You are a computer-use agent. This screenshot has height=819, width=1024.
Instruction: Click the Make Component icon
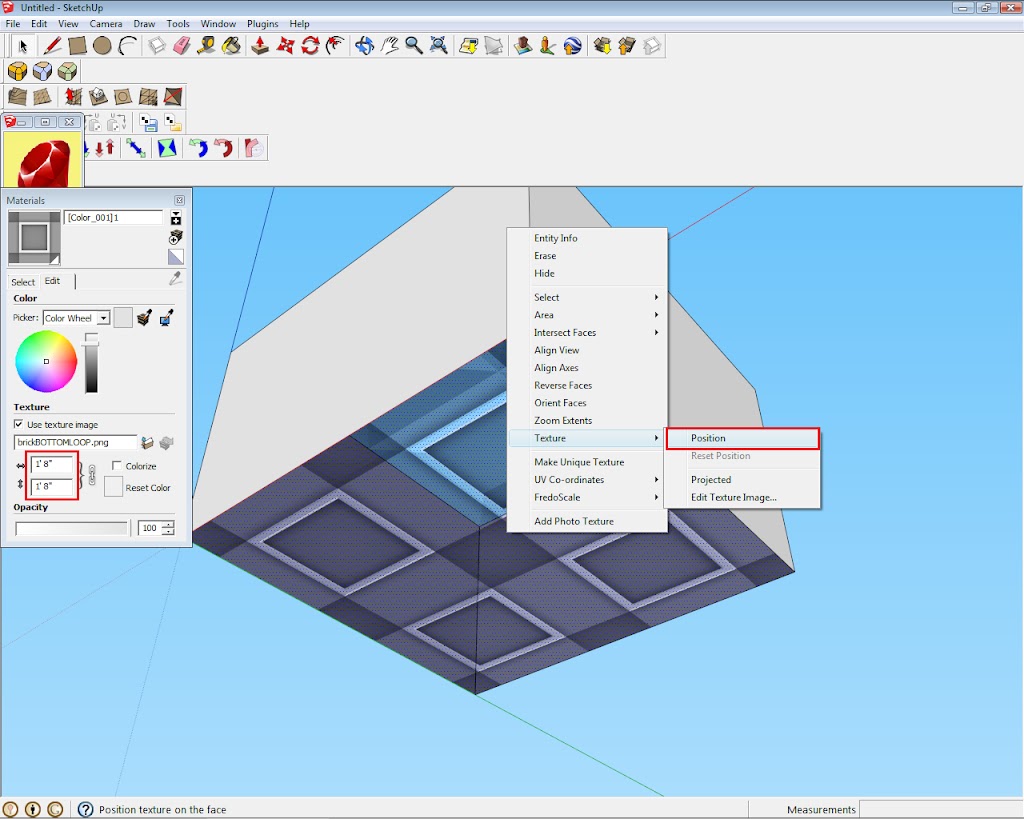(x=157, y=46)
